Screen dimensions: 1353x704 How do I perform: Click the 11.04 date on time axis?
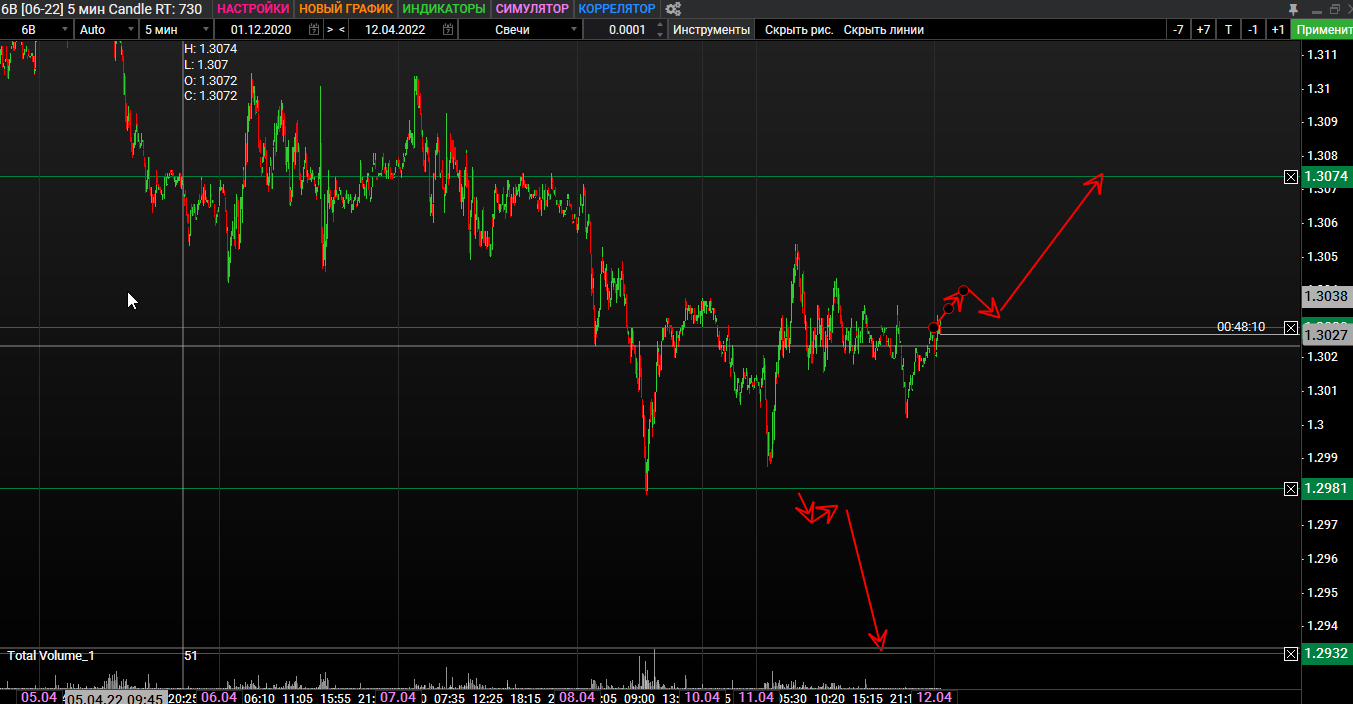[756, 697]
